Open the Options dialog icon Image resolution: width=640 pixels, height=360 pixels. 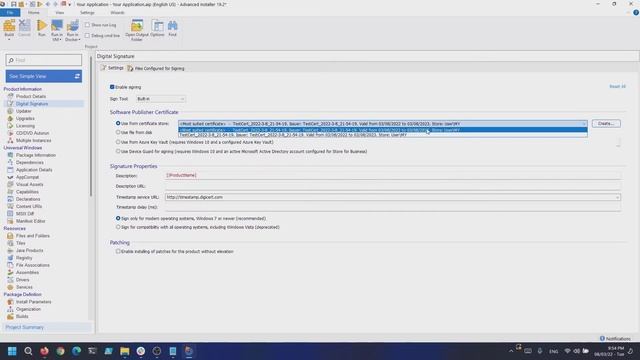point(157,26)
